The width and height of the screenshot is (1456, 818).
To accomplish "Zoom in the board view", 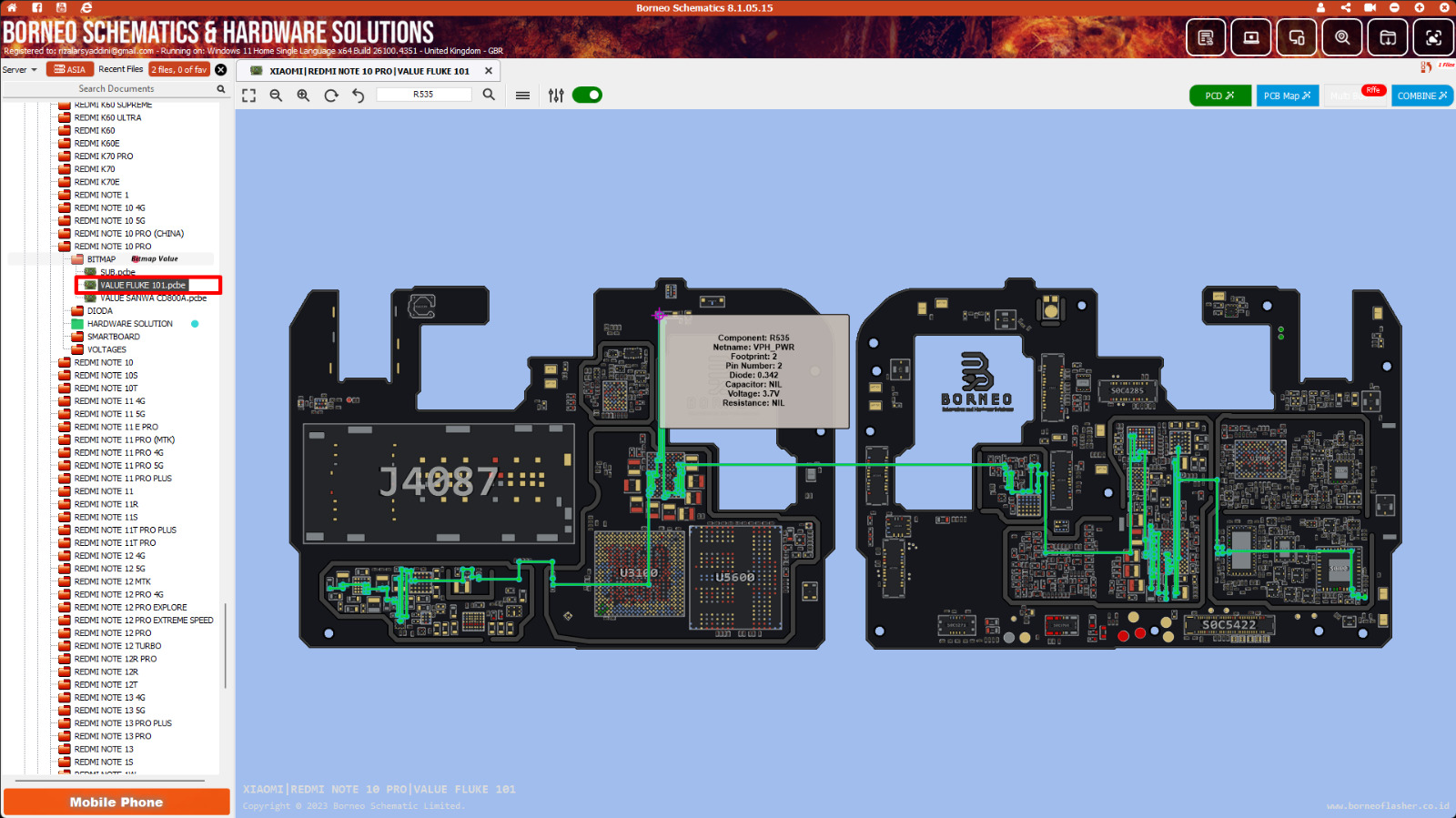I will click(x=303, y=96).
